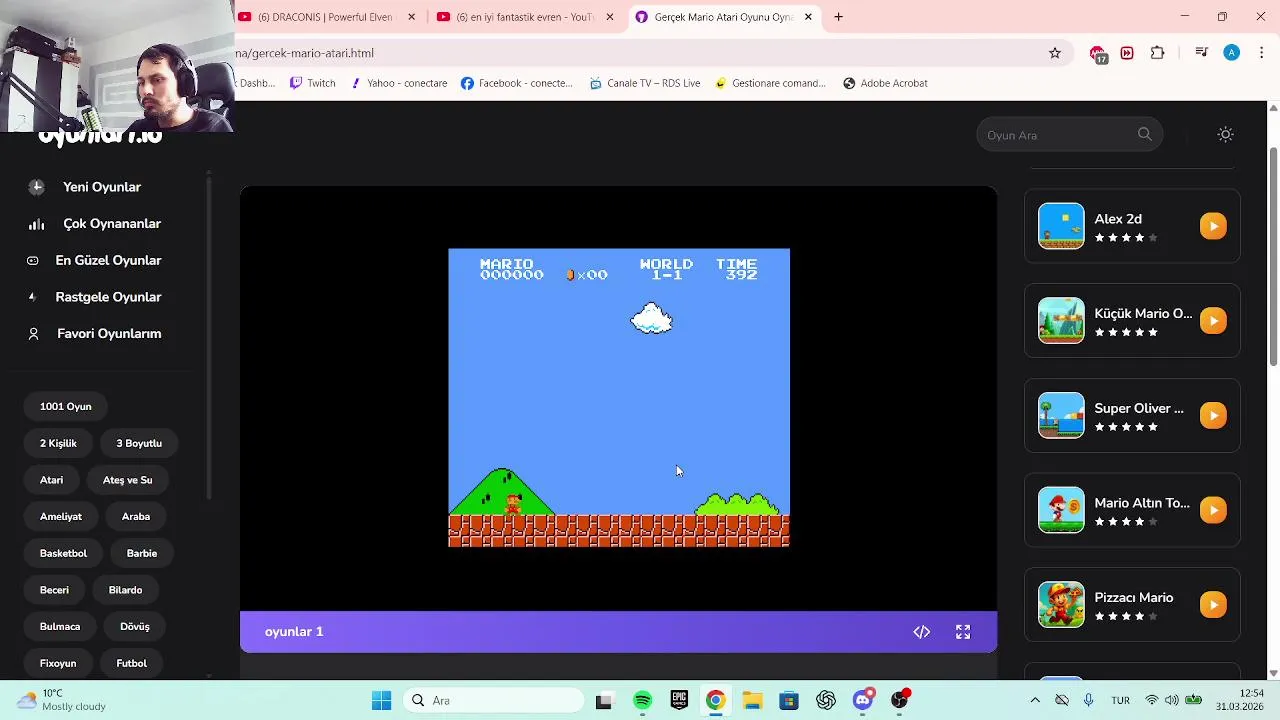The image size is (1280, 720).
Task: Select the 3 Boyutlu category tag
Action: pos(139,443)
